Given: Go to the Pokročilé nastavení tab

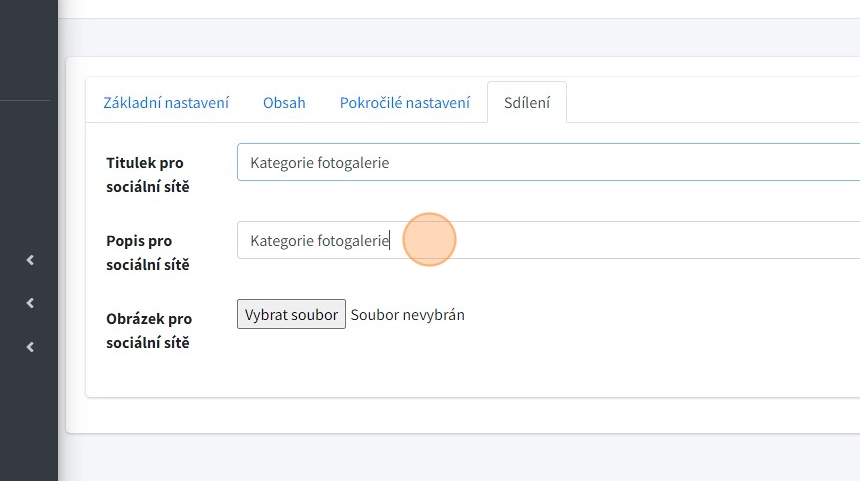Looking at the screenshot, I should (404, 102).
